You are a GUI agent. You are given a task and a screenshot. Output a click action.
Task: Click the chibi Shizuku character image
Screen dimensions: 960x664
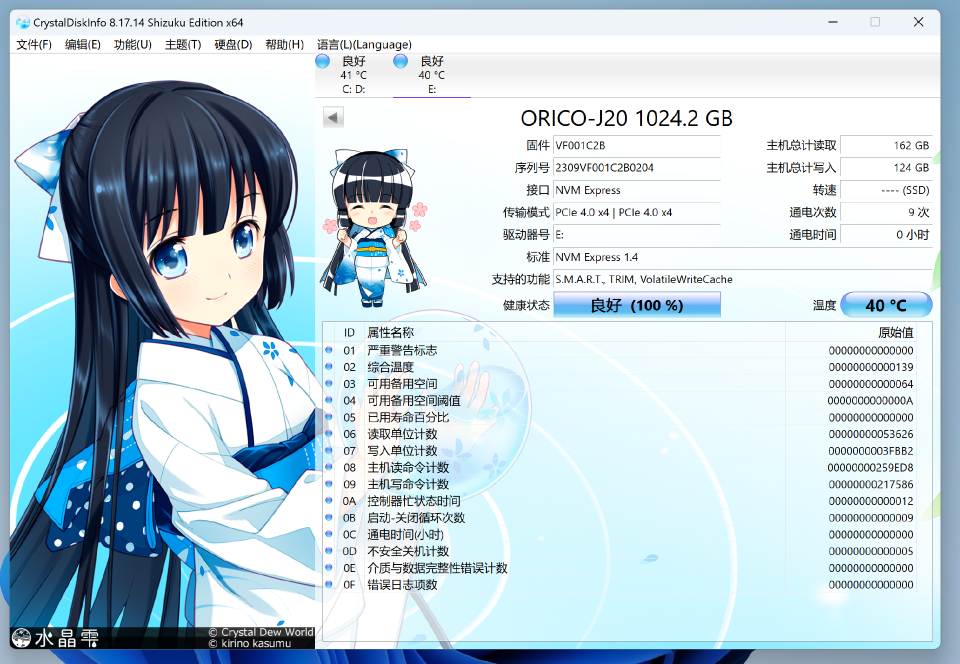click(x=373, y=228)
